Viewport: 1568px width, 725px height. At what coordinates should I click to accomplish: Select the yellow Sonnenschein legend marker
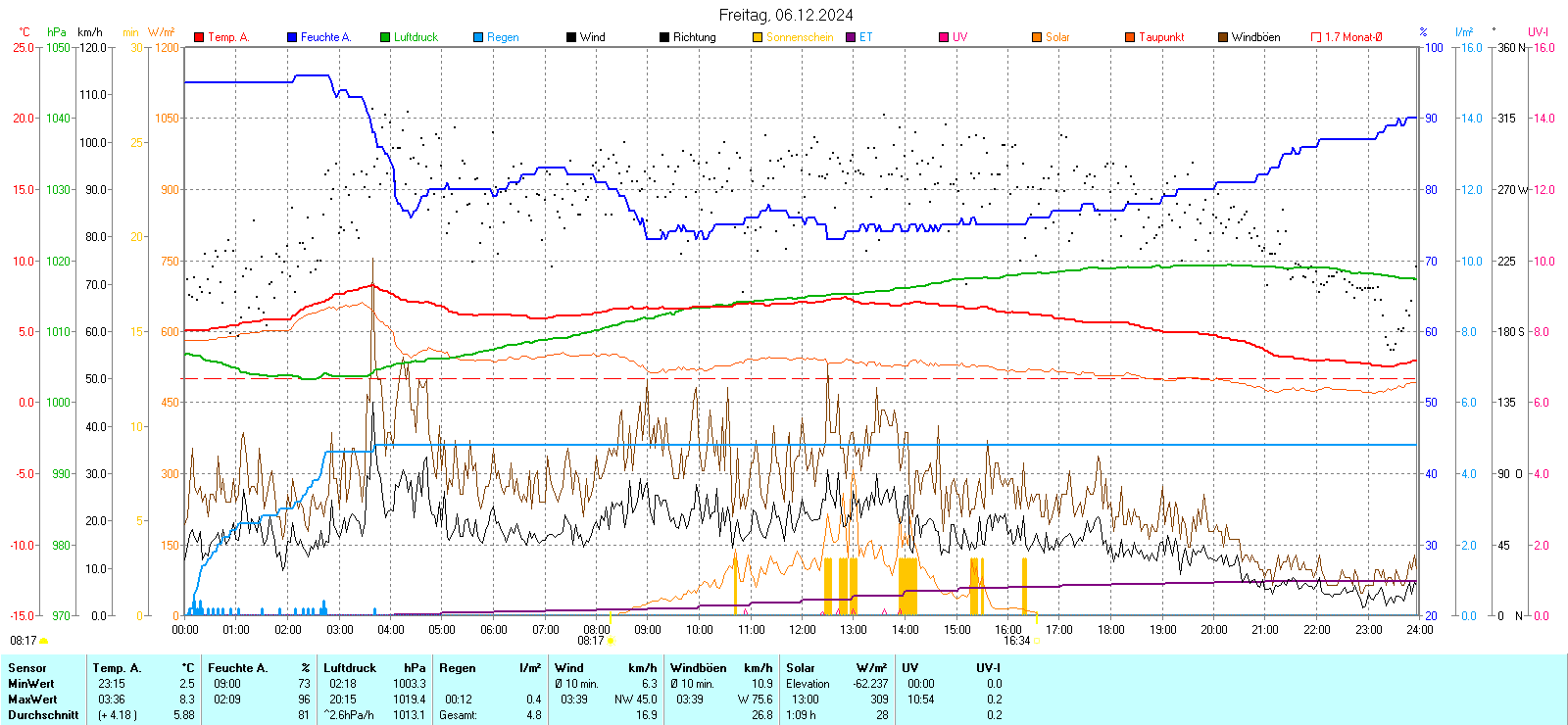(x=758, y=37)
